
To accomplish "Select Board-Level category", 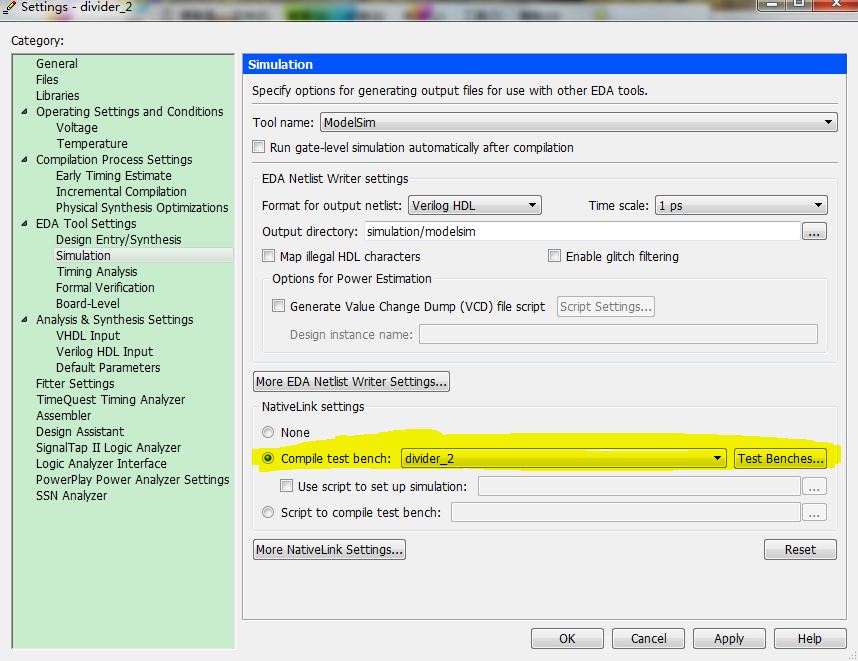I will tap(88, 303).
